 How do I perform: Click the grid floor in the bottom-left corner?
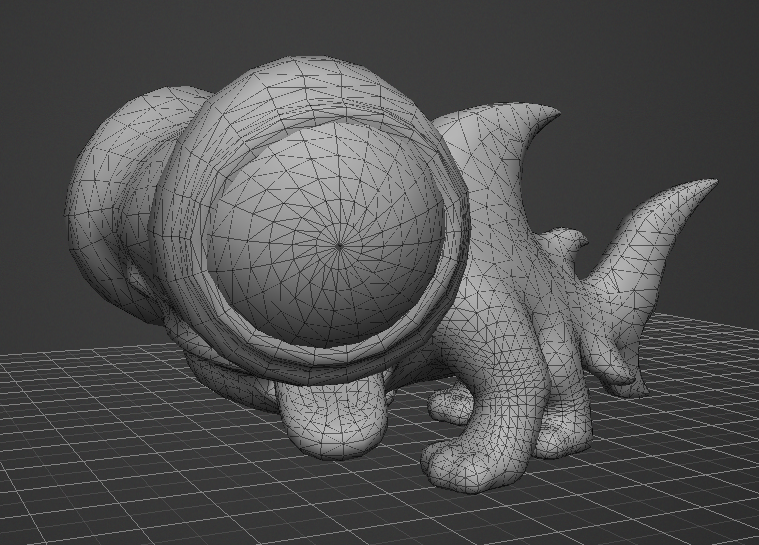tap(60, 500)
